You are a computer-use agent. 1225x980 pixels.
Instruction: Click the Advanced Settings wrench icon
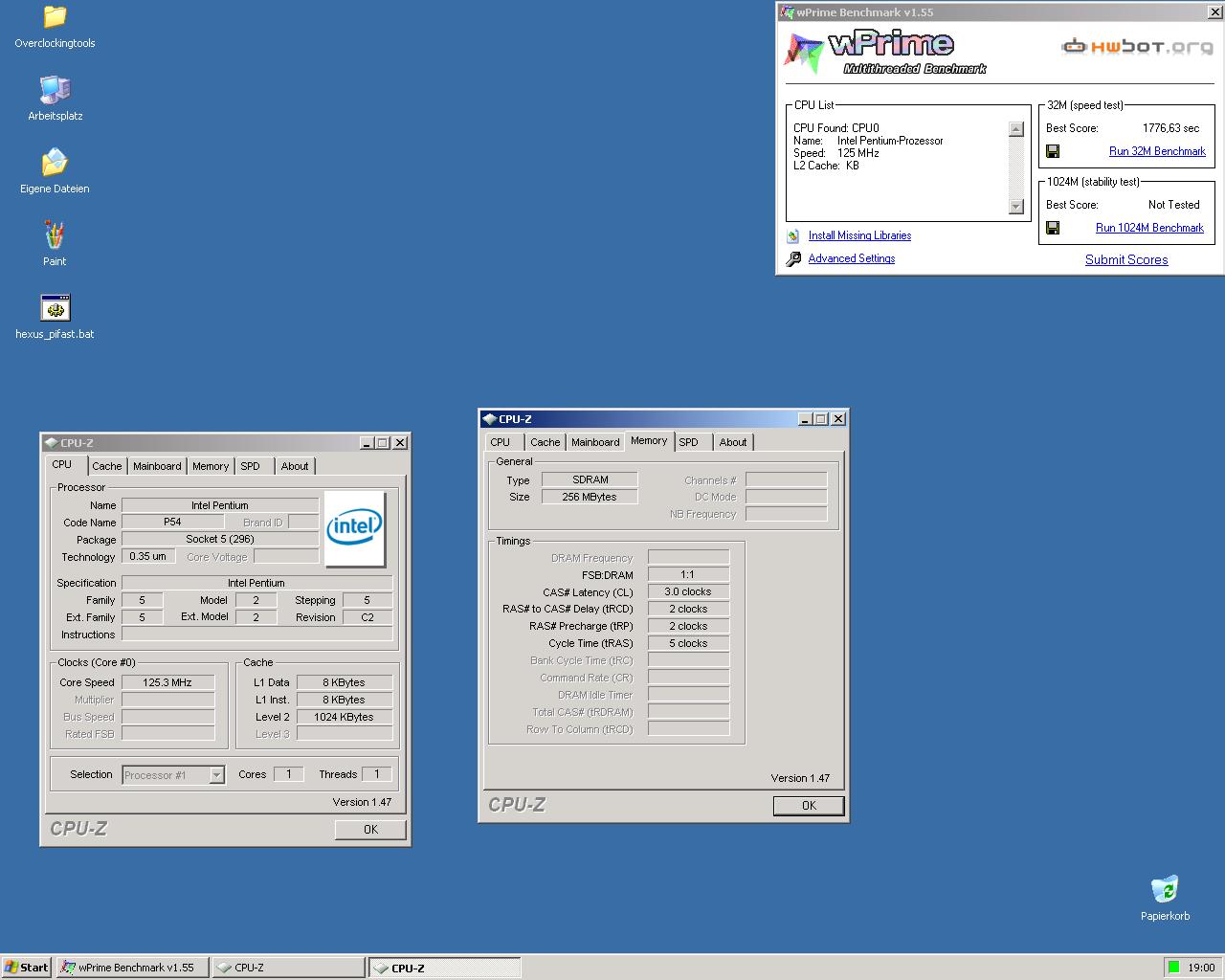(x=793, y=258)
